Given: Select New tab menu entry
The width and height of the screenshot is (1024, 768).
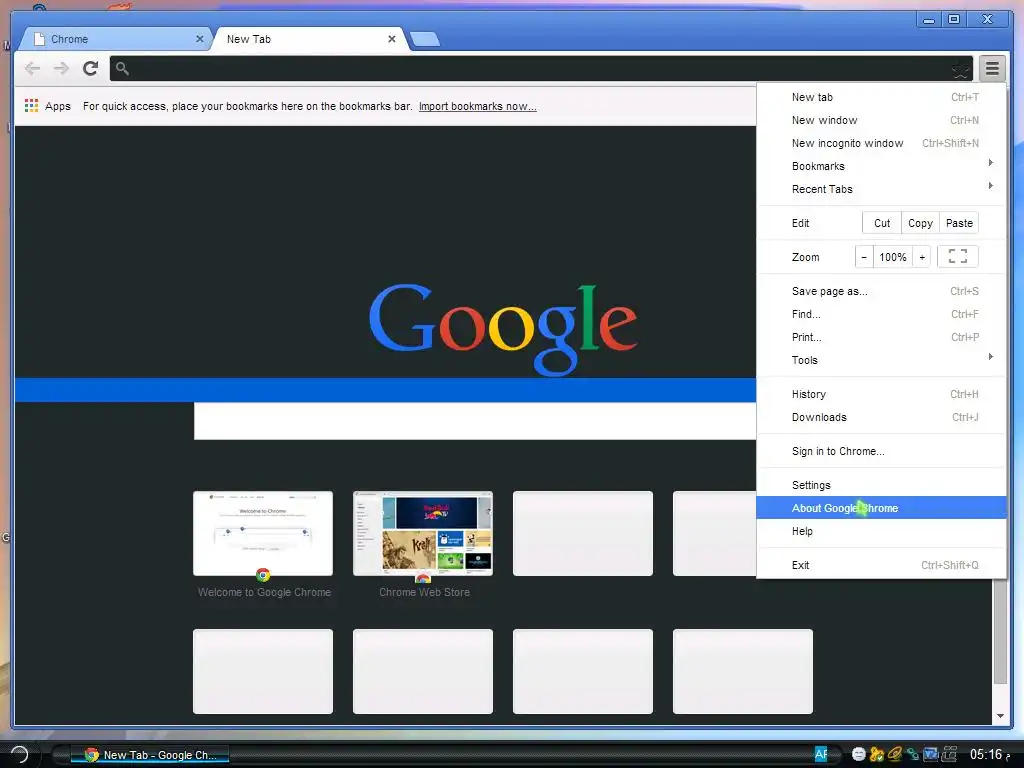Looking at the screenshot, I should coord(881,97).
